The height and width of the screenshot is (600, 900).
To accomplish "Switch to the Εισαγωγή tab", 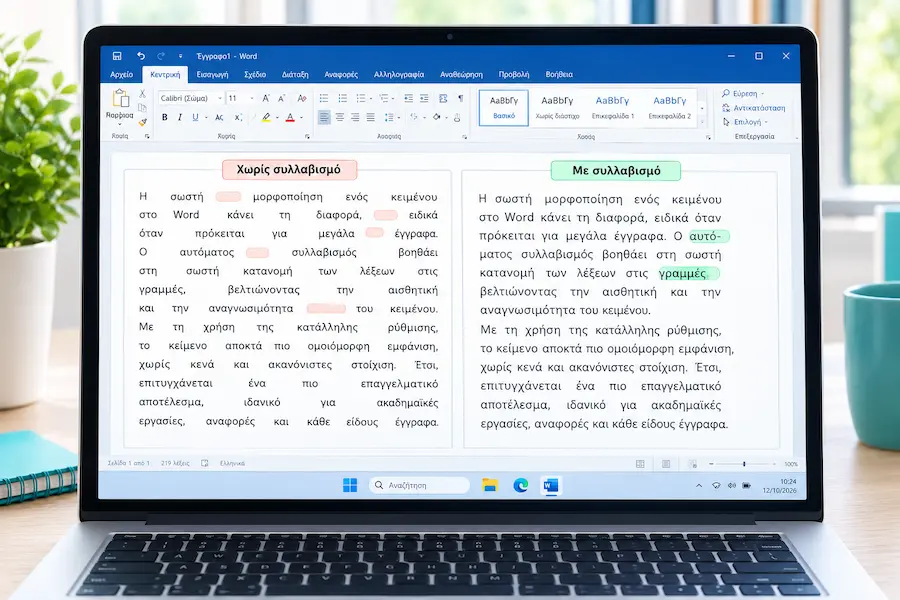I will click(x=212, y=75).
